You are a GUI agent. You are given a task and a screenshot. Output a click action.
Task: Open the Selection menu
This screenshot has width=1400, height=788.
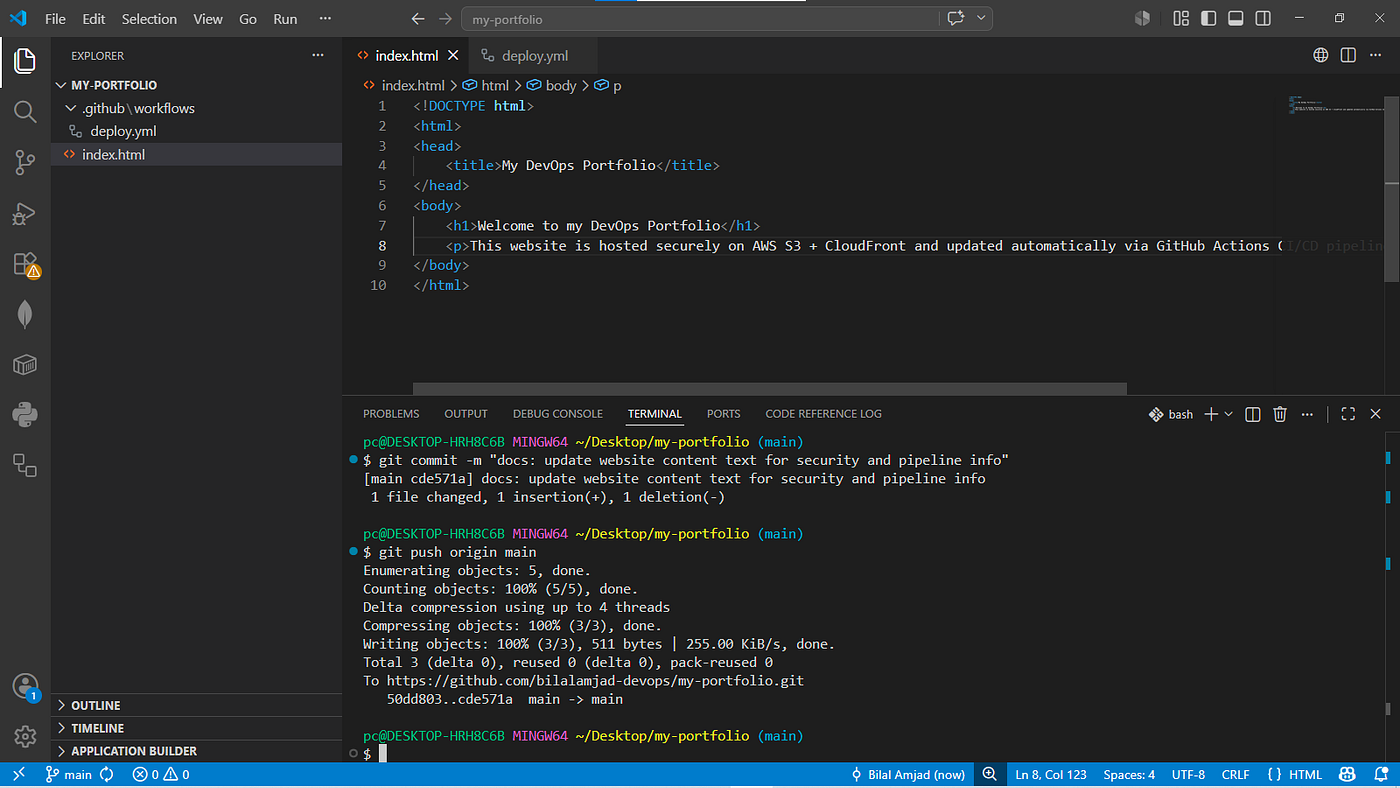click(149, 19)
